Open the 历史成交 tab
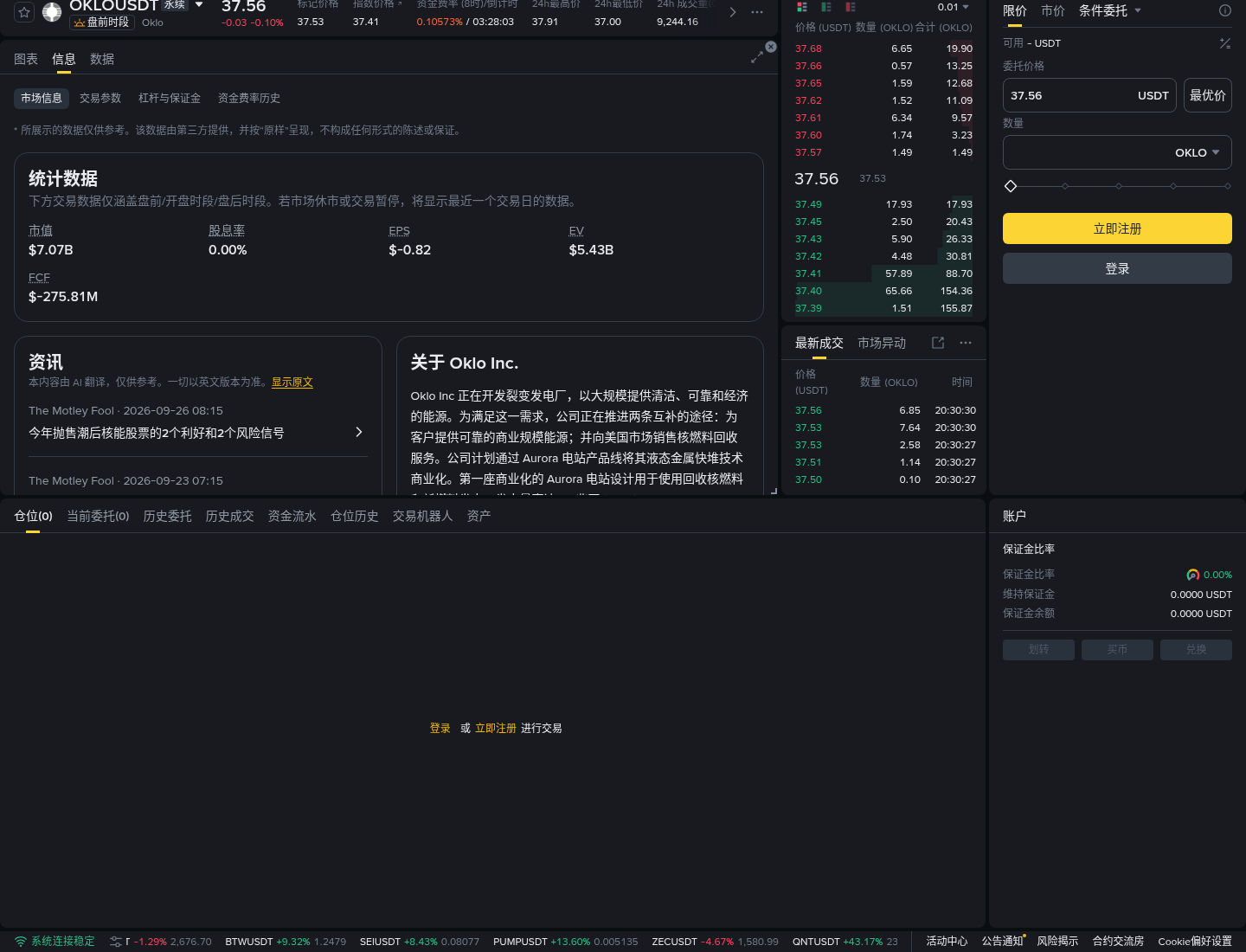Screen dimensions: 1246x952 [229, 516]
